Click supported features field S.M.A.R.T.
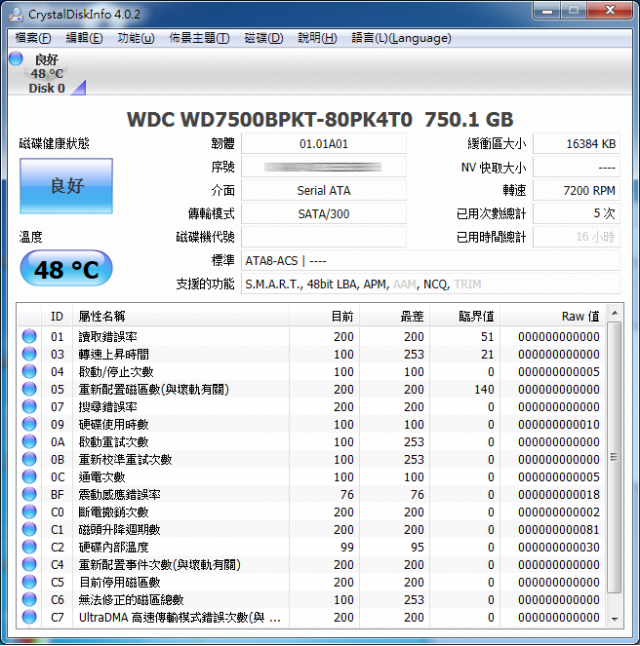The image size is (640, 646). click(x=430, y=284)
